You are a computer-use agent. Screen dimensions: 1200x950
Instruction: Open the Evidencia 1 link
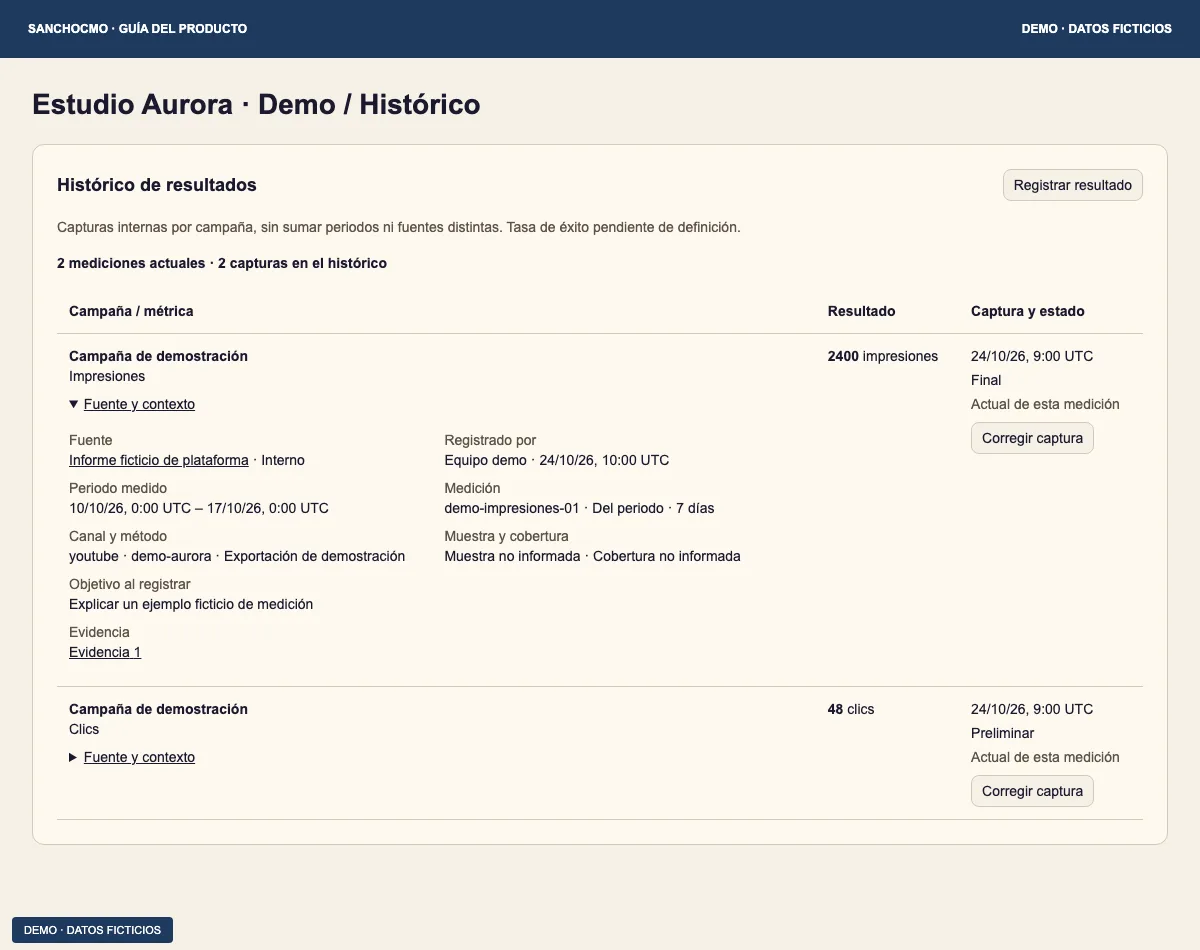[105, 652]
